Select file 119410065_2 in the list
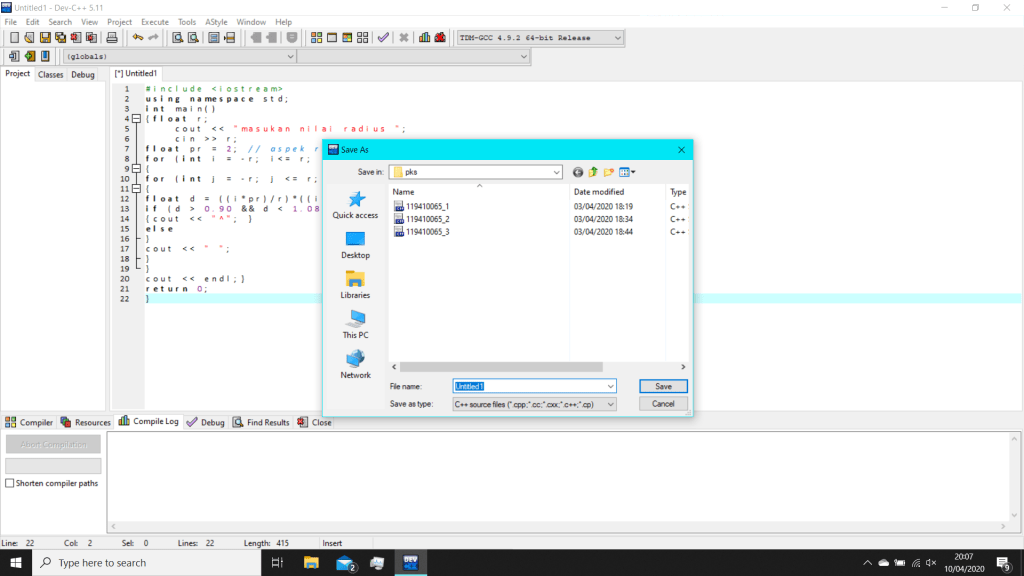 (427, 219)
